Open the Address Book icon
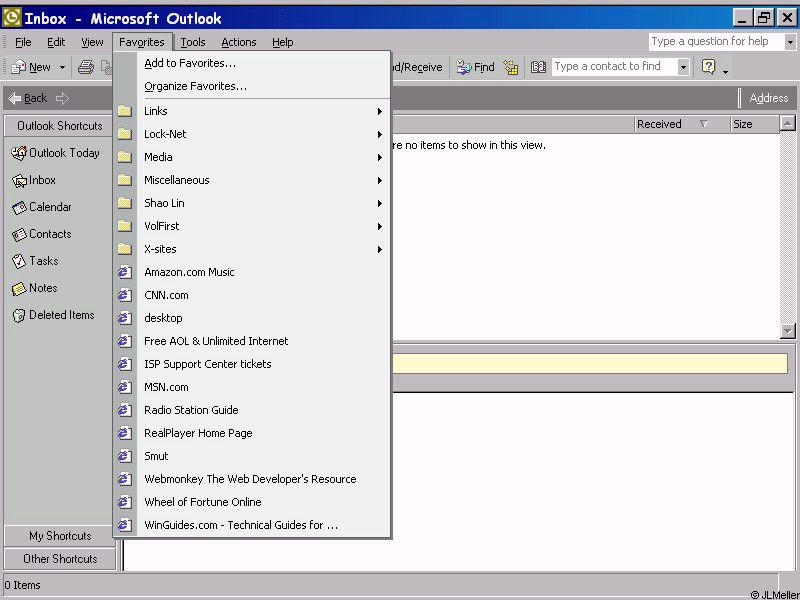Viewport: 800px width, 600px height. click(x=538, y=67)
